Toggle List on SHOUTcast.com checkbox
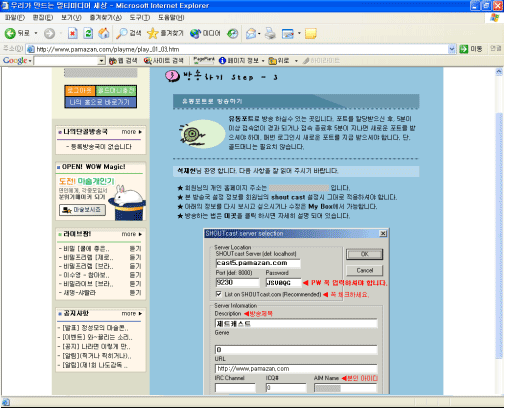Screen dimensions: 505x408 (218, 294)
